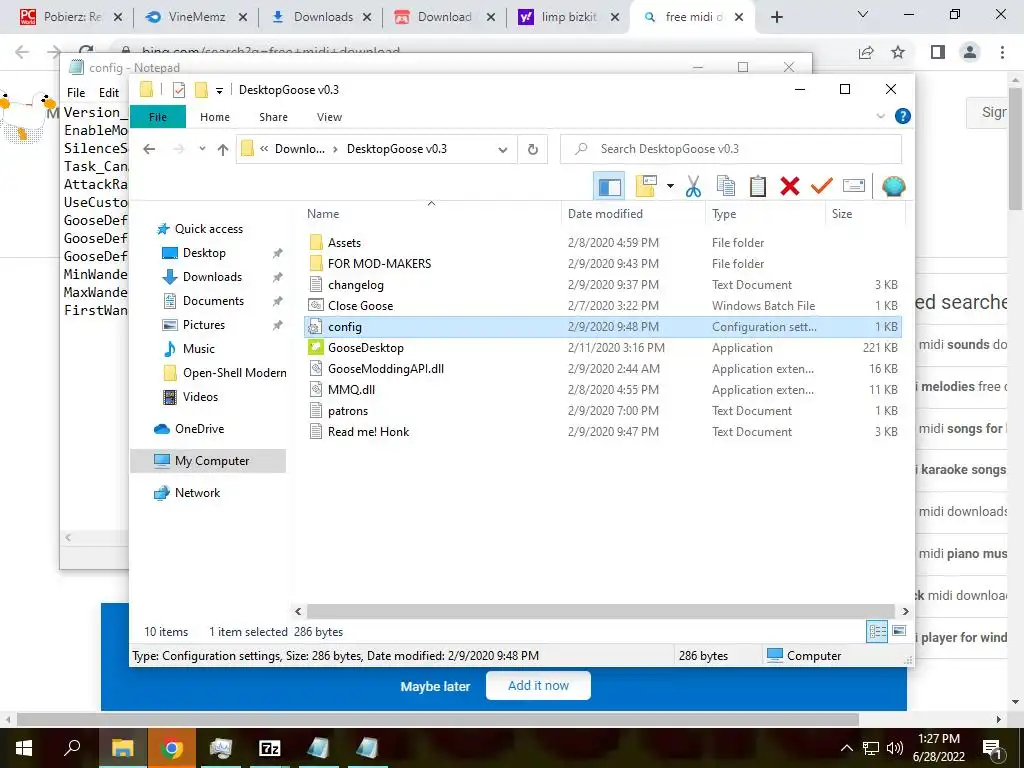The width and height of the screenshot is (1024, 768).
Task: Click the Cut scissors toolbar icon
Action: click(x=693, y=187)
